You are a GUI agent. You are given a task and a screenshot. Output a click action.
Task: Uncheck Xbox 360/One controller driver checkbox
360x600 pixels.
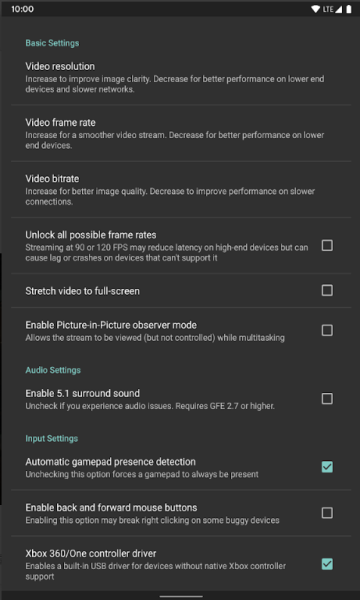pyautogui.click(x=327, y=564)
